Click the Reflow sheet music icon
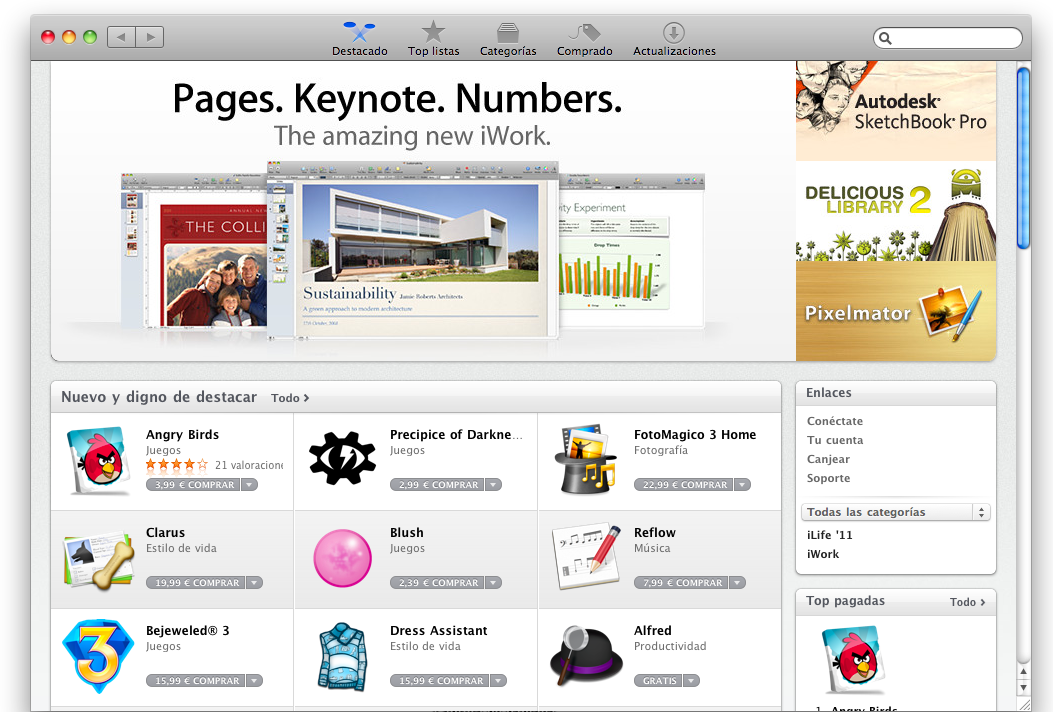Image resolution: width=1053 pixels, height=712 pixels. tap(586, 557)
